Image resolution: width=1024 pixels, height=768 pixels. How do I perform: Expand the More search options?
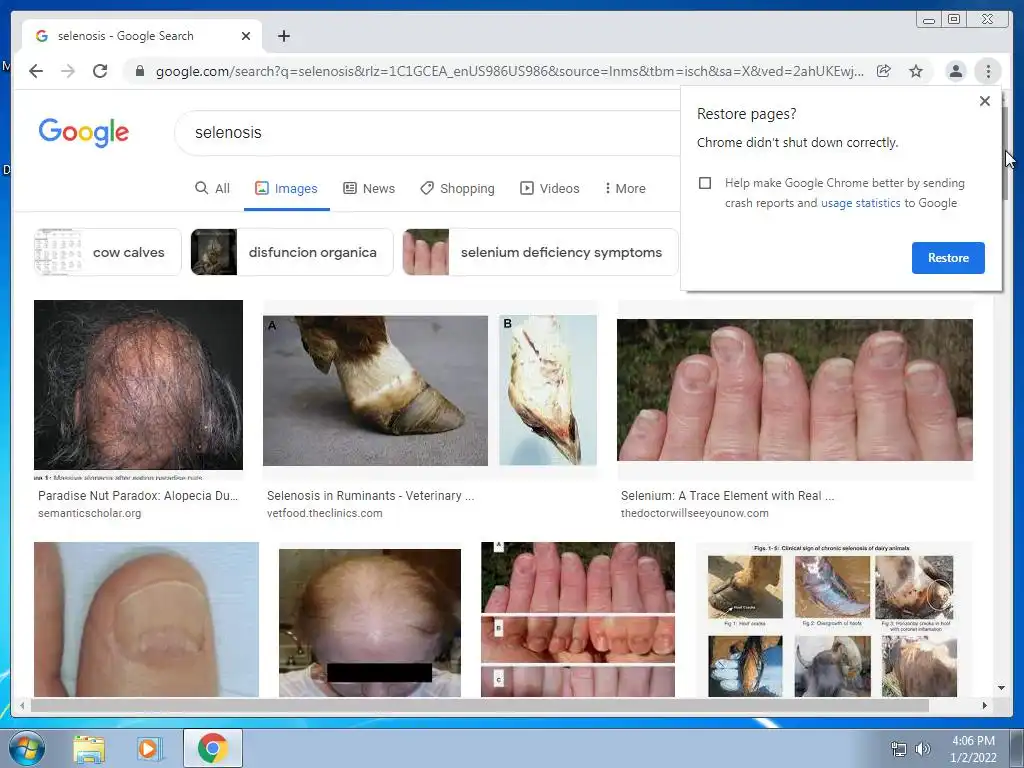[625, 188]
